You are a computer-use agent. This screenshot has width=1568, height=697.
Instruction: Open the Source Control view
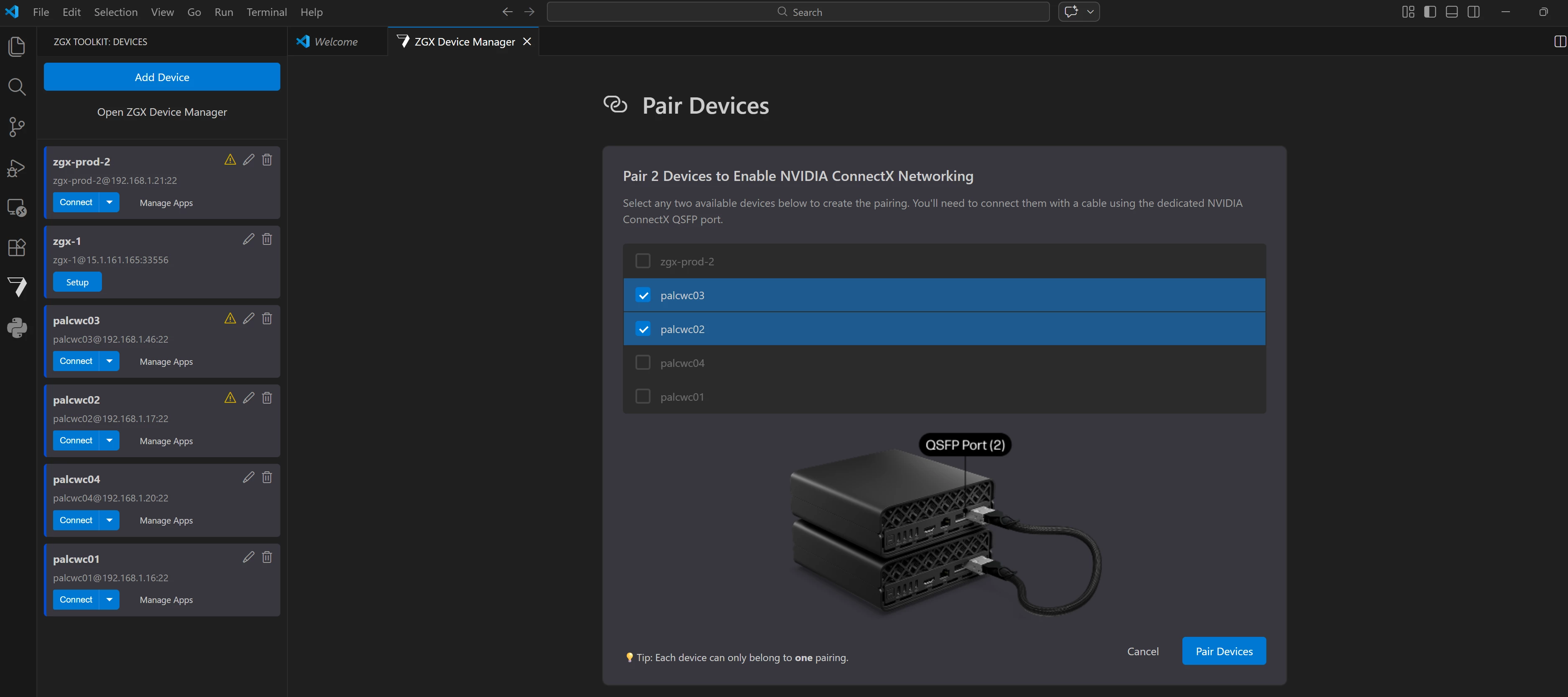(17, 127)
